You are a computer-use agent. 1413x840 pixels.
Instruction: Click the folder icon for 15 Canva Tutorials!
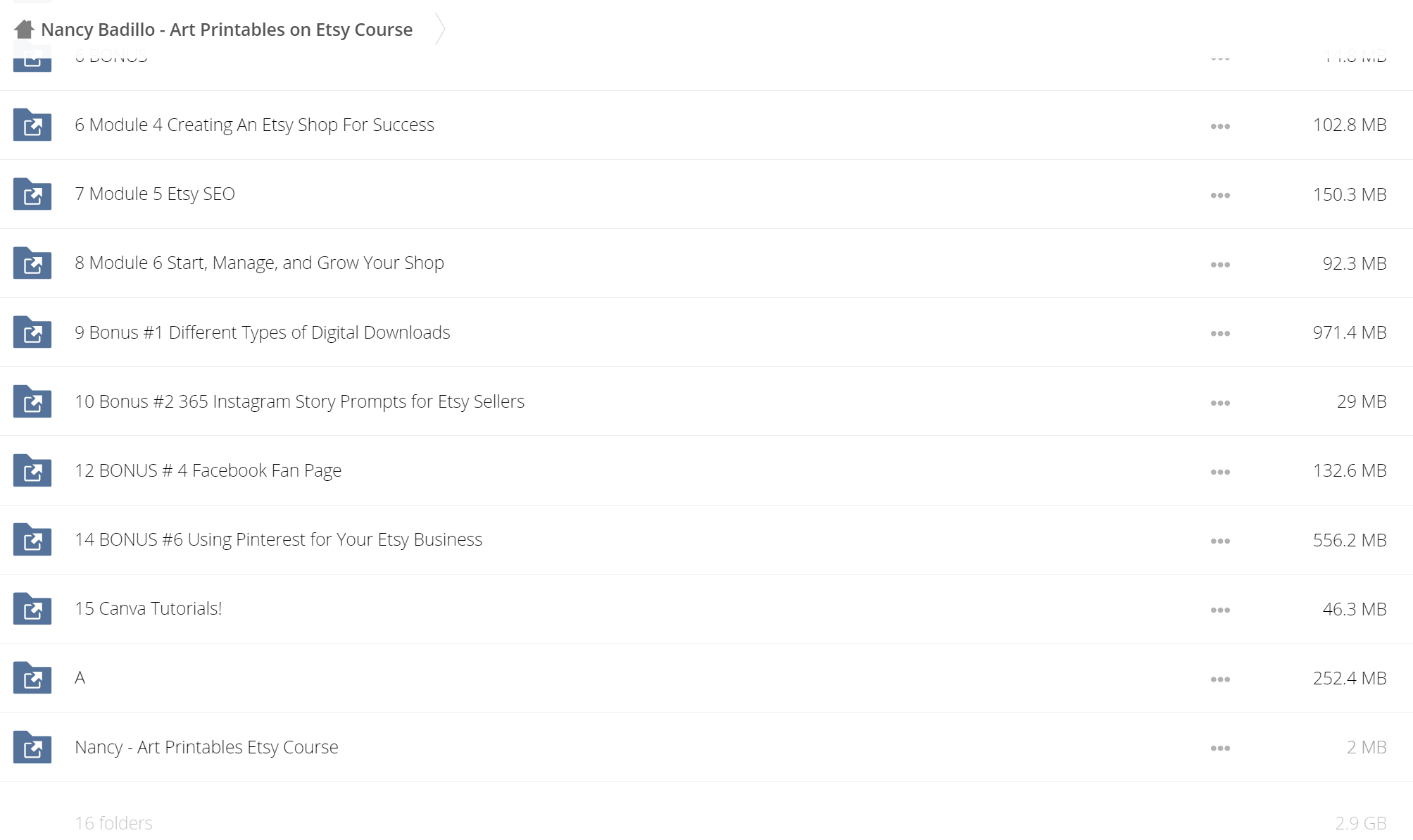pyautogui.click(x=32, y=608)
